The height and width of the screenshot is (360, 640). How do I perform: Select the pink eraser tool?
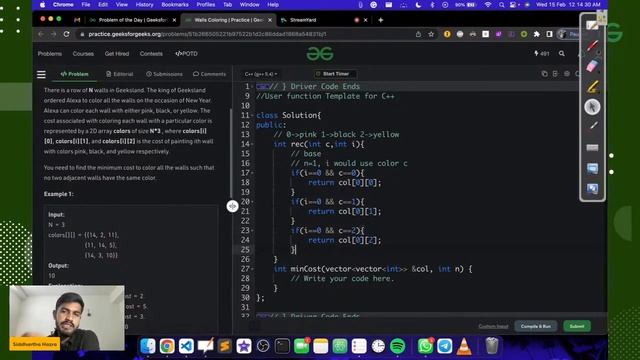(592, 65)
